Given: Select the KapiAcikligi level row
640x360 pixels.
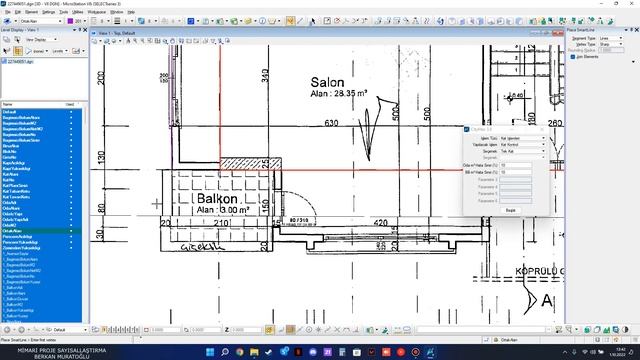Looking at the screenshot, I should (41, 163).
